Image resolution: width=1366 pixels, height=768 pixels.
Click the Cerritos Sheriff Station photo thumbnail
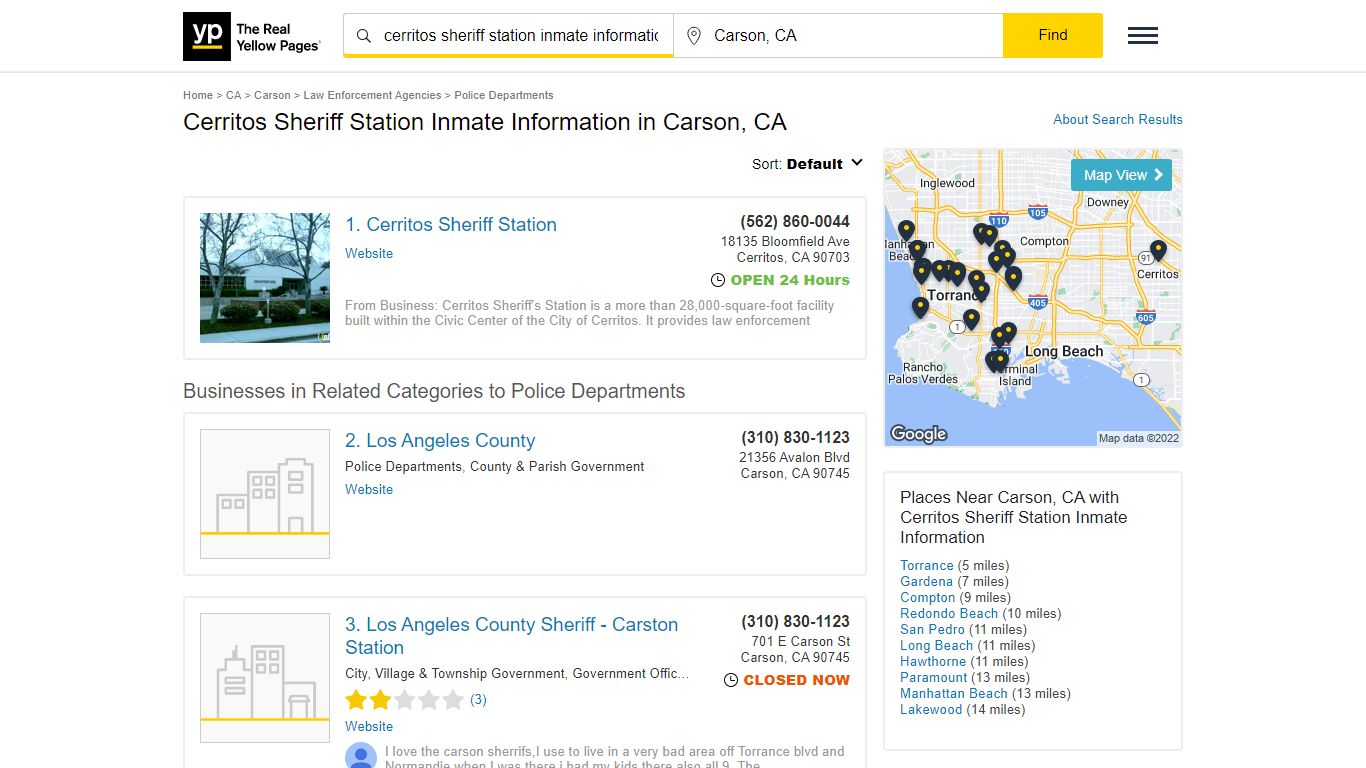point(265,278)
